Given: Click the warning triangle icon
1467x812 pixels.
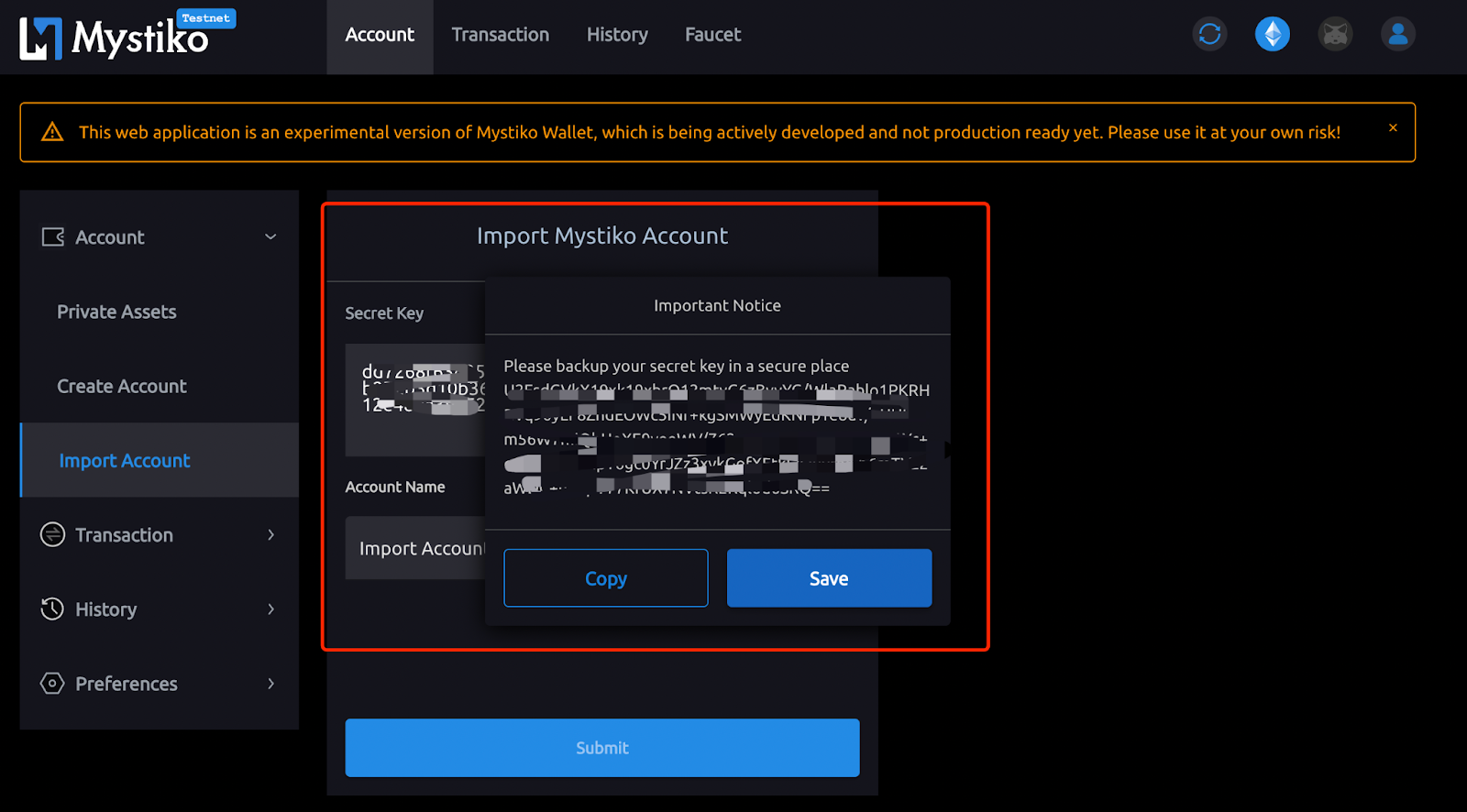Looking at the screenshot, I should click(x=52, y=132).
